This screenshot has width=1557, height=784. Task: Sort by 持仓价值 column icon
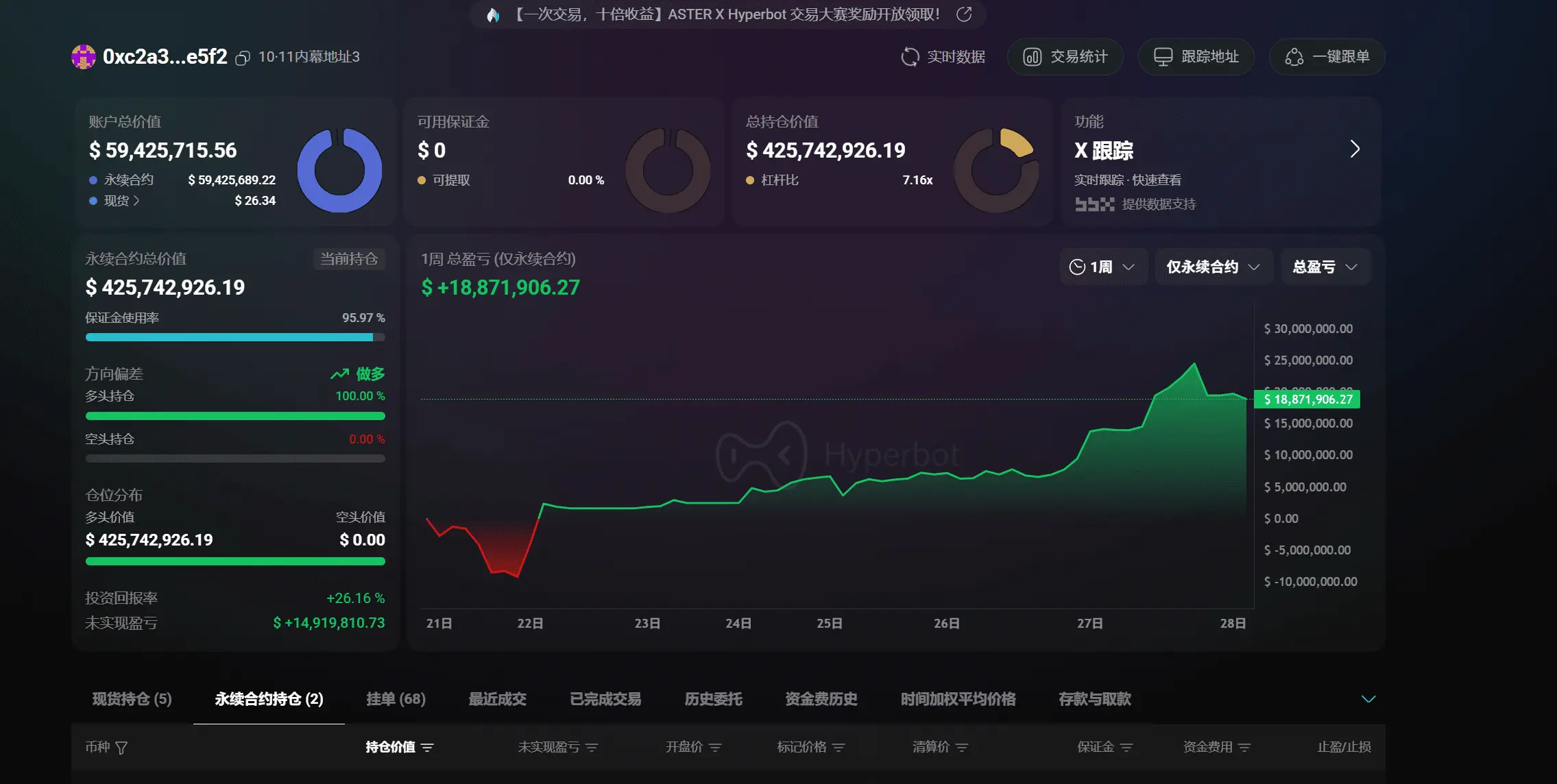pos(428,748)
